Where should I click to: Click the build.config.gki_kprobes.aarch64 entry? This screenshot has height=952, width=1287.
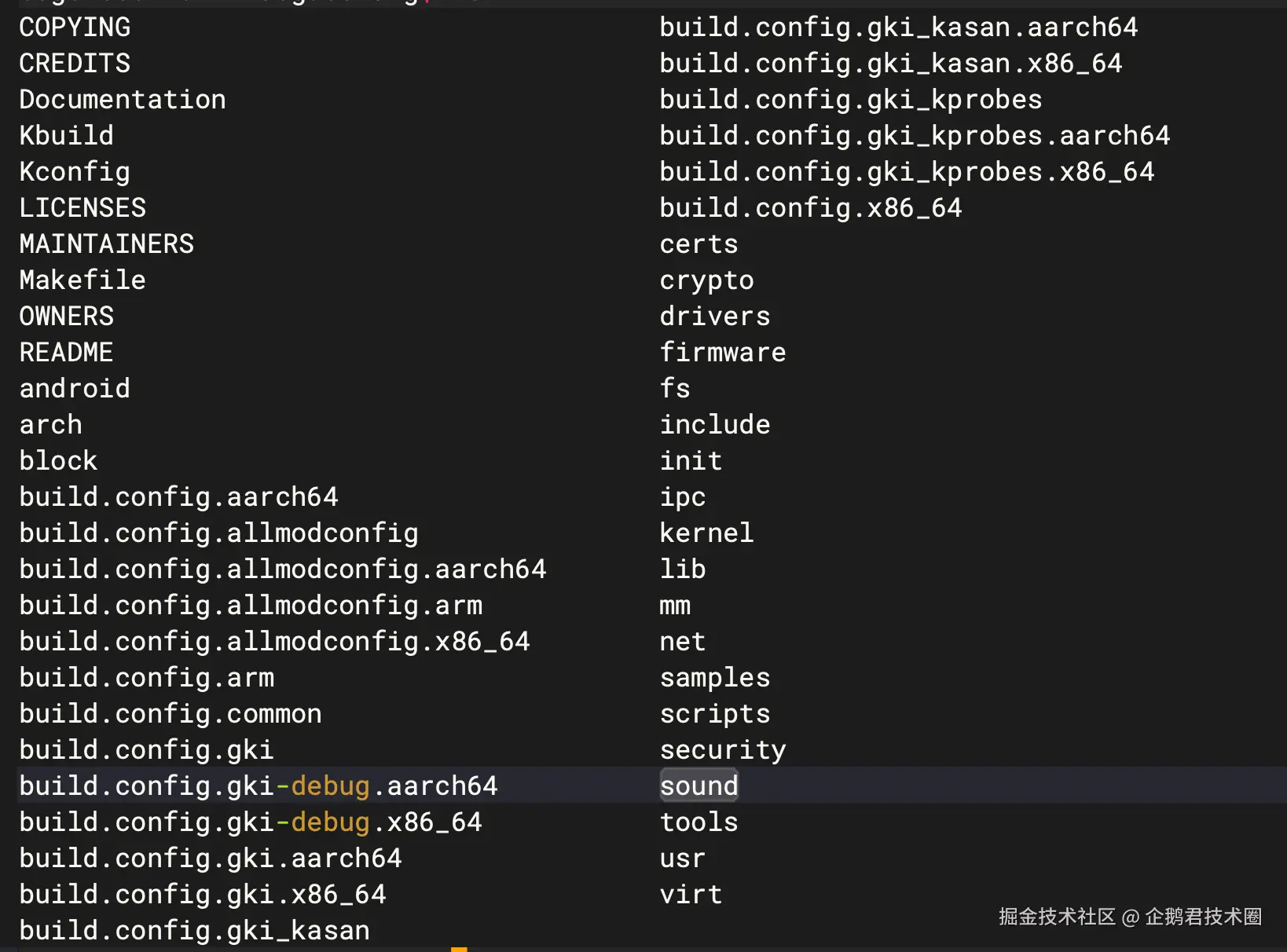915,136
